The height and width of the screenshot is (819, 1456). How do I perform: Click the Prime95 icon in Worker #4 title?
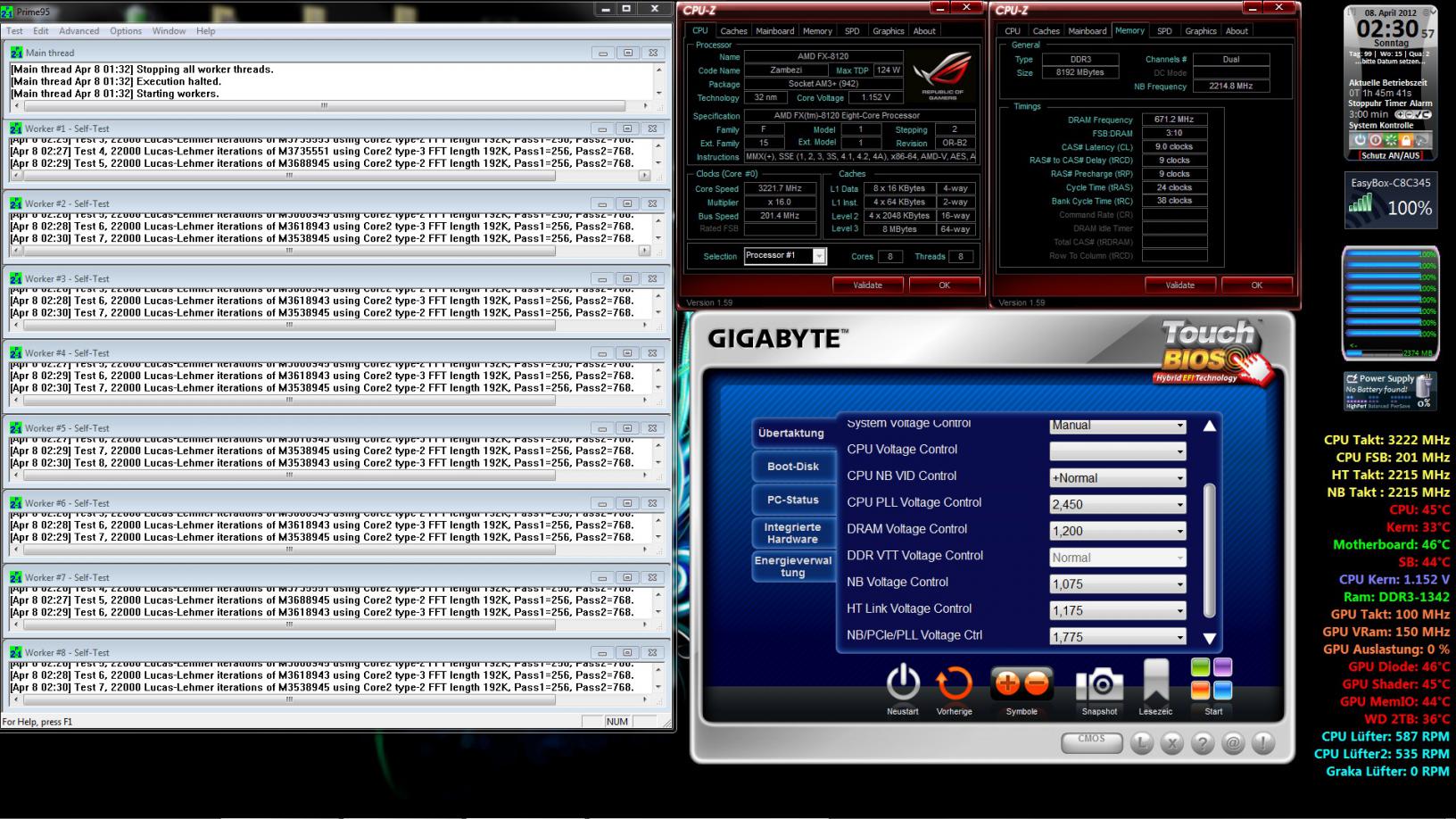tap(16, 353)
